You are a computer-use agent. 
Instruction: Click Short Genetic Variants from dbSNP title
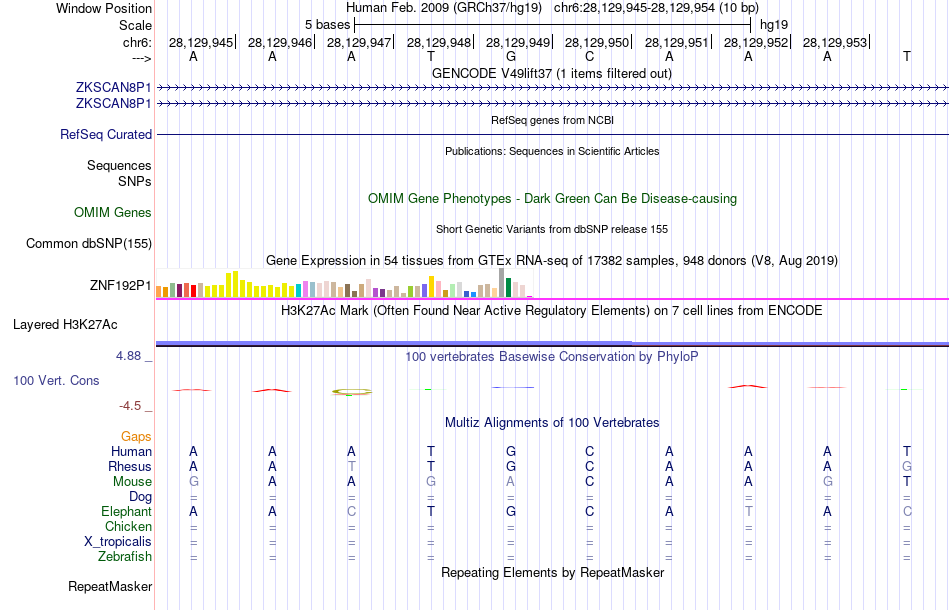(552, 230)
